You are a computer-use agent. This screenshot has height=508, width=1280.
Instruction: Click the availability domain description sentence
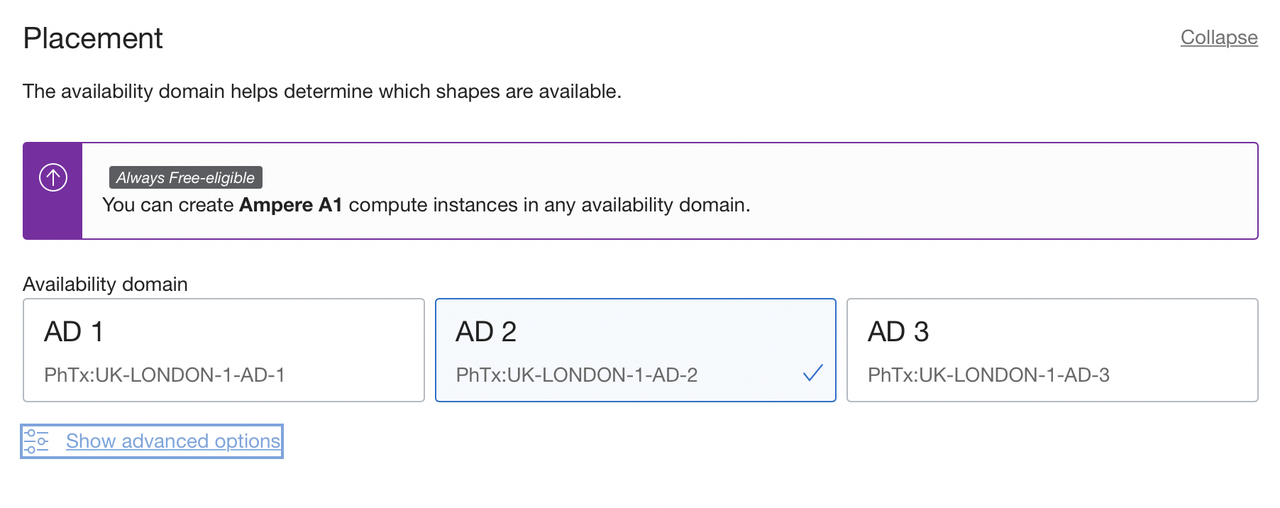pyautogui.click(x=322, y=92)
